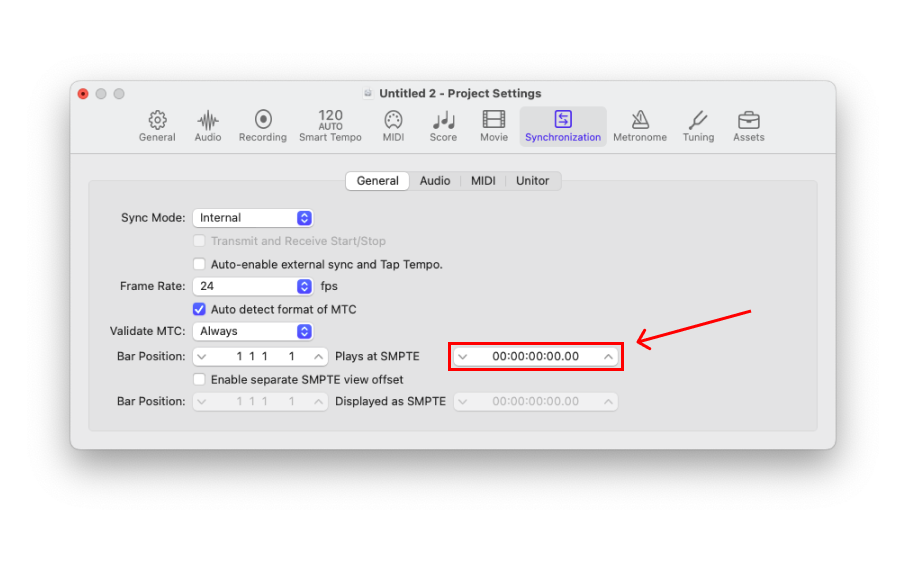Switch to the Unitor sub-tab
Image resolution: width=907 pixels, height=563 pixels.
click(x=532, y=181)
